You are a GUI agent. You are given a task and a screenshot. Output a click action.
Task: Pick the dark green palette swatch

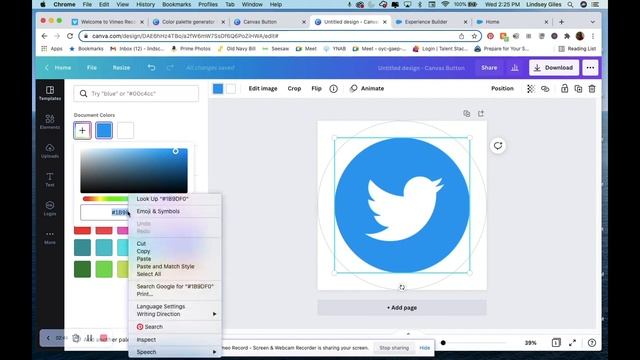(x=82, y=269)
